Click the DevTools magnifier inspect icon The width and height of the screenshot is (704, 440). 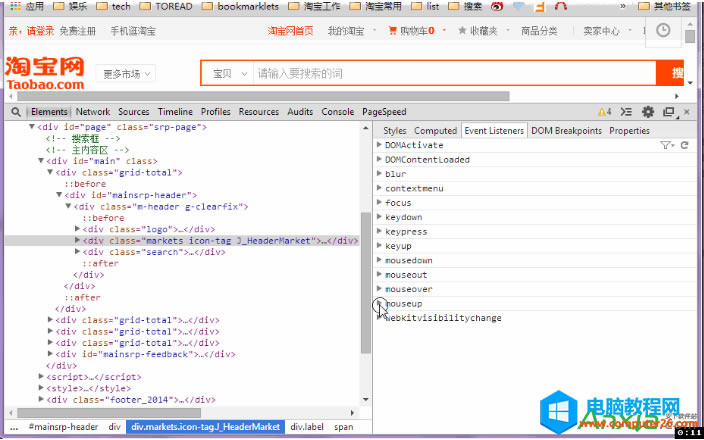16,112
